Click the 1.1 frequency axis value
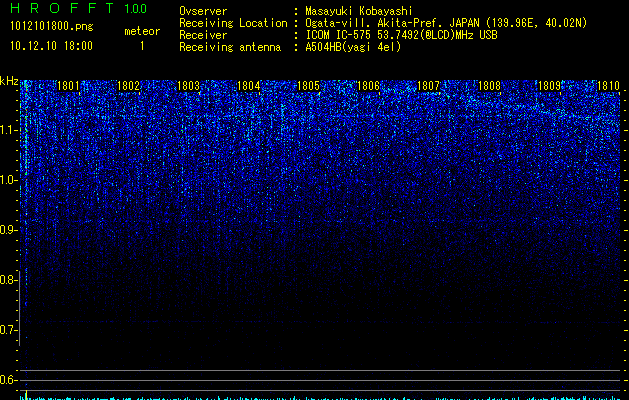The height and width of the screenshot is (400, 629). (x=8, y=130)
